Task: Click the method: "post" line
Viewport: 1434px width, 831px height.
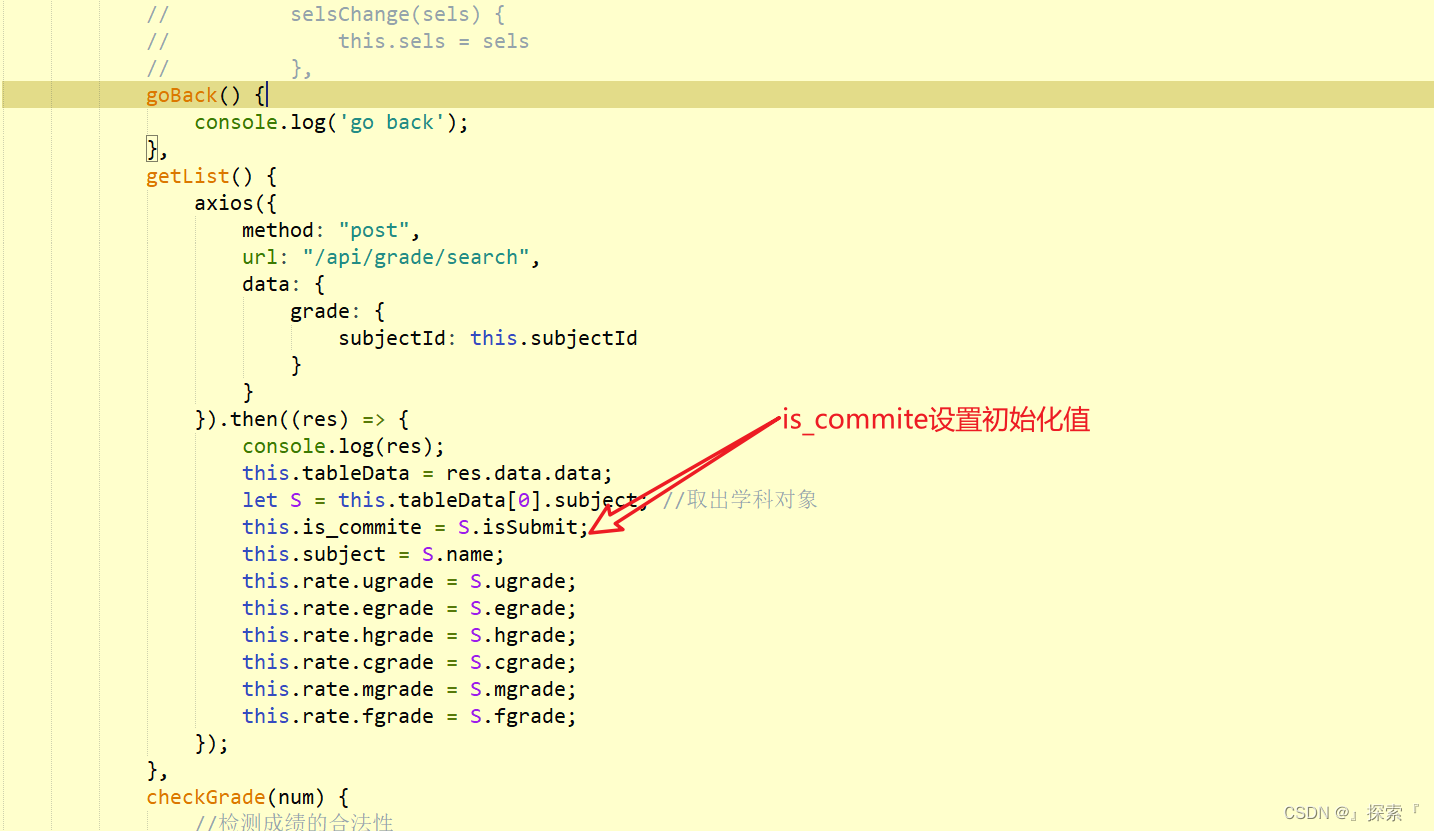Action: [x=331, y=230]
